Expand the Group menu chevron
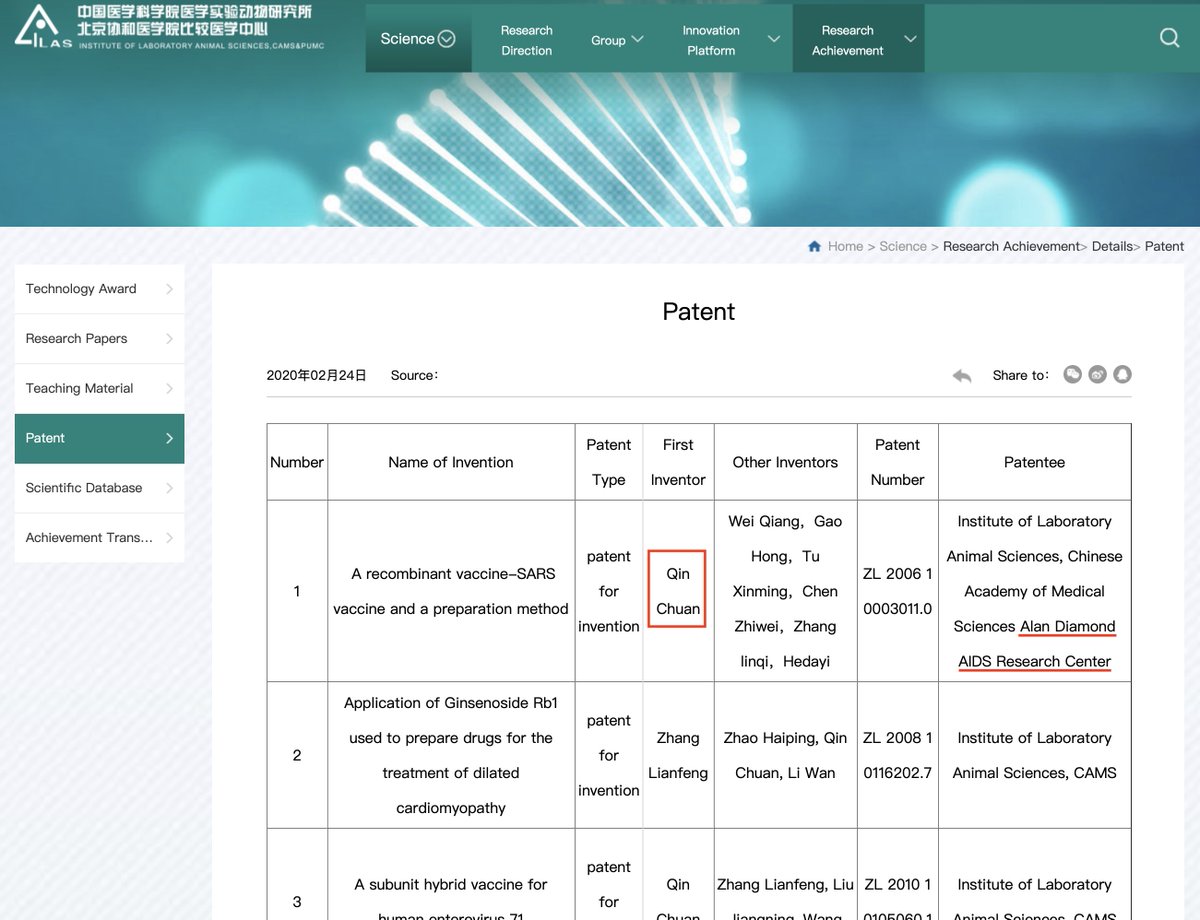1200x920 pixels. point(637,40)
